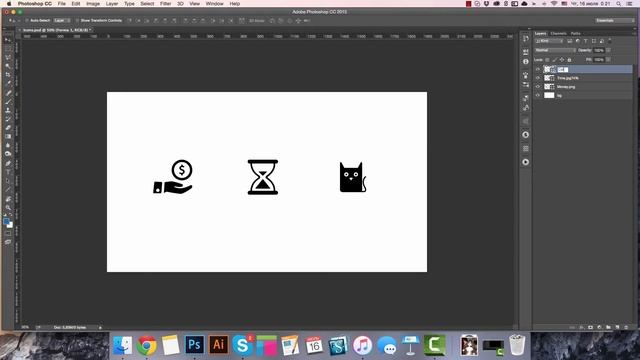Select the Pen tool
640x360 pixels.
point(8,163)
